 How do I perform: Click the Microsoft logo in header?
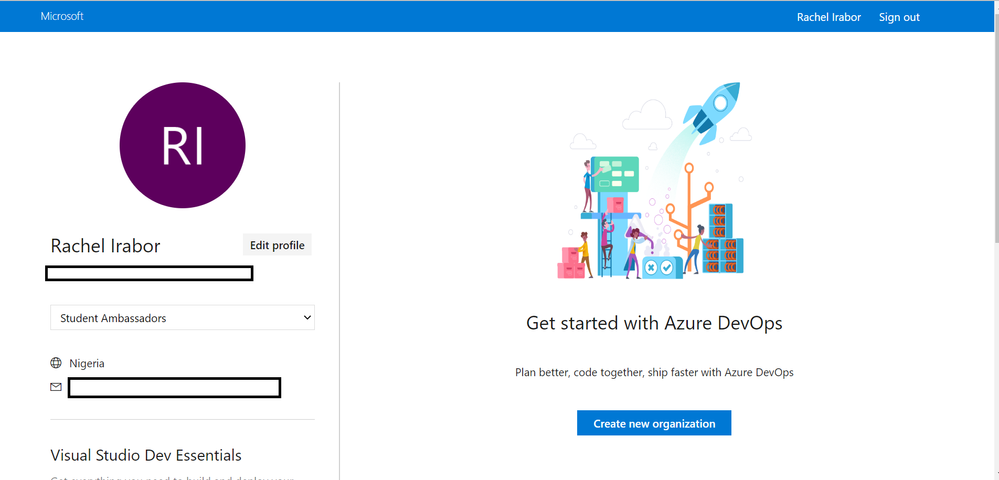[62, 17]
